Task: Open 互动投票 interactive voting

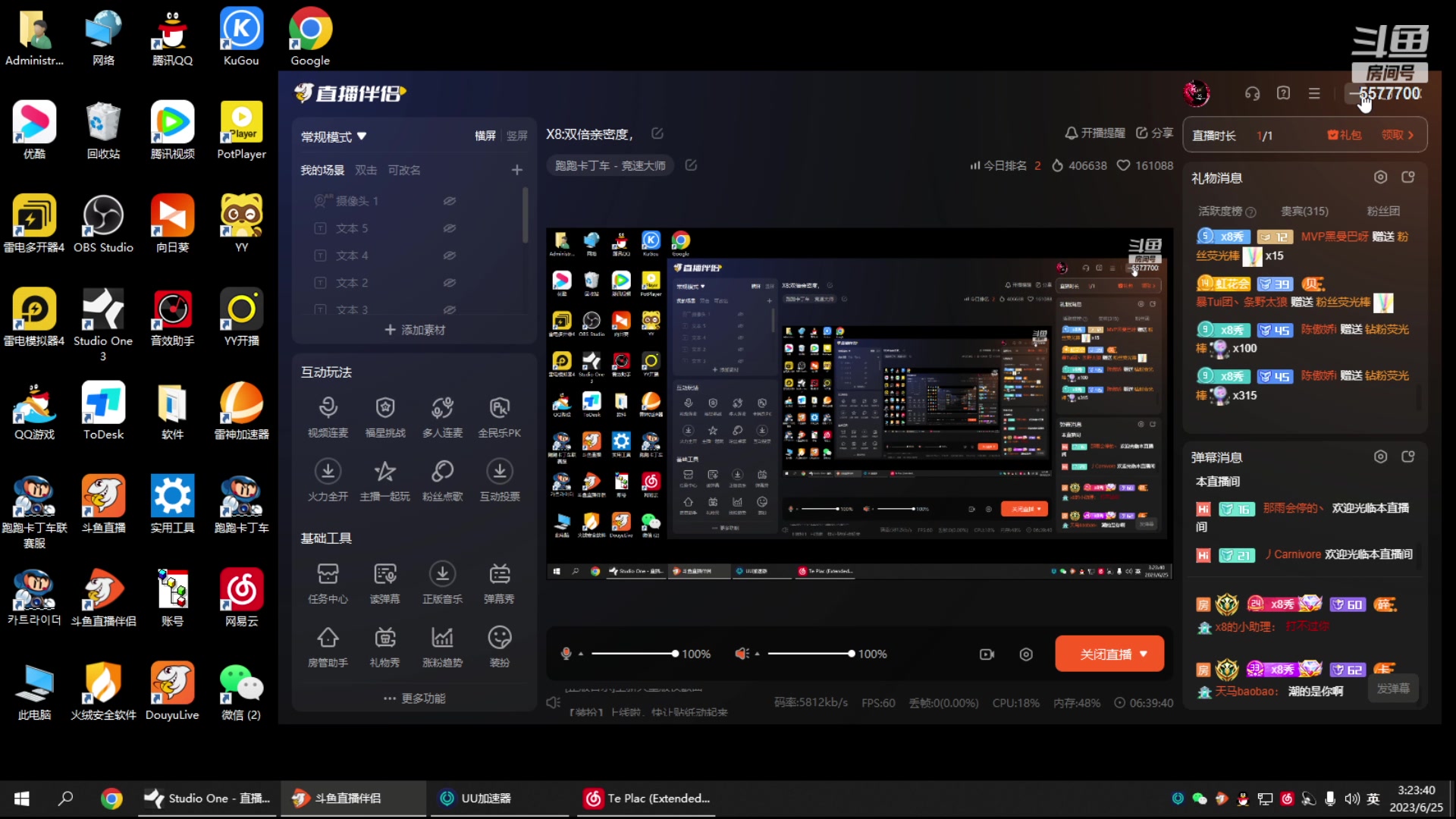Action: click(500, 480)
